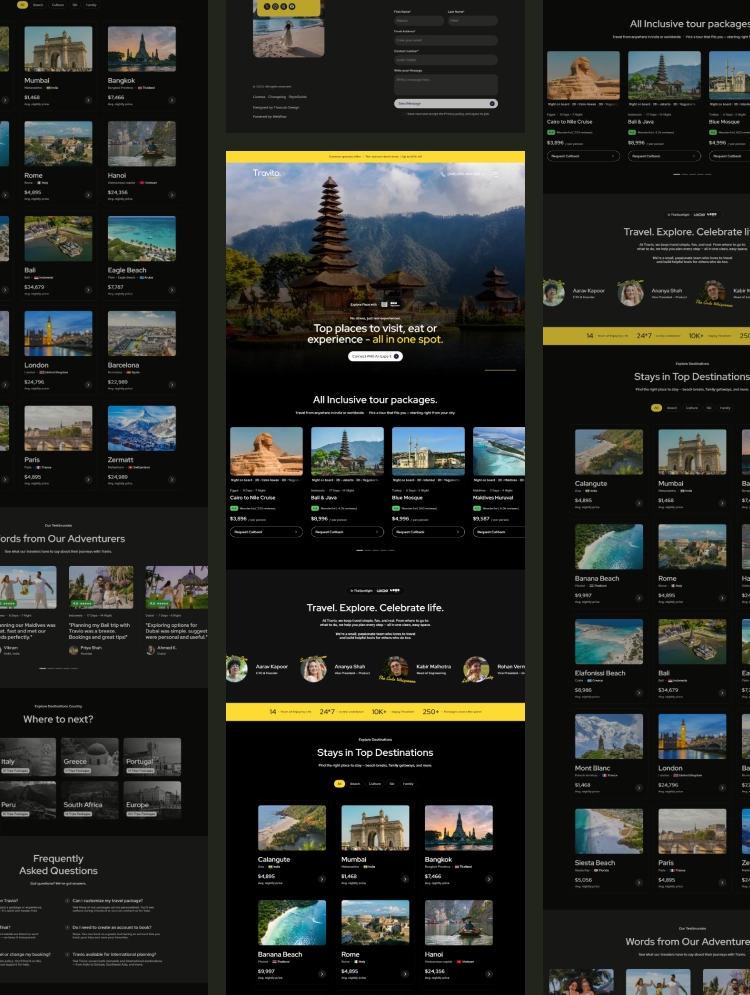Click Ananya Shah's avatar in center page
This screenshot has width=750, height=995.
(313, 669)
